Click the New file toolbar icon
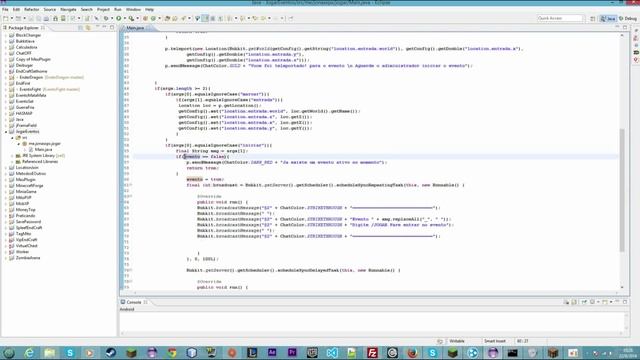This screenshot has height=360, width=640. pos(6,18)
